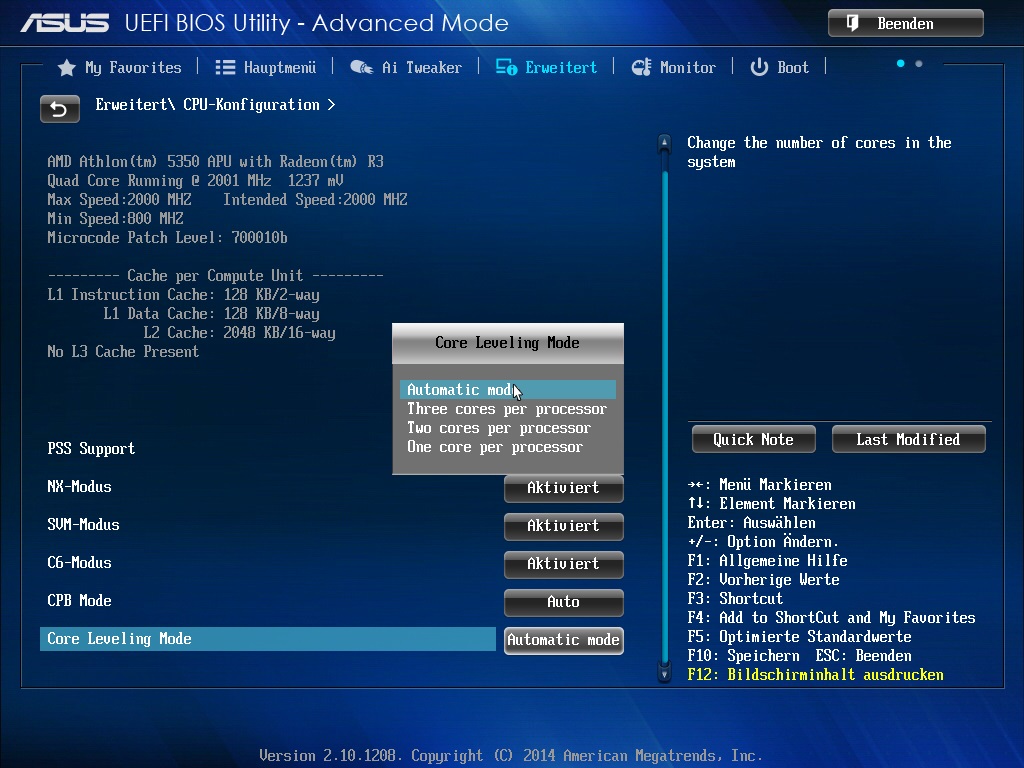Select the SVM-Modus label

click(x=83, y=524)
